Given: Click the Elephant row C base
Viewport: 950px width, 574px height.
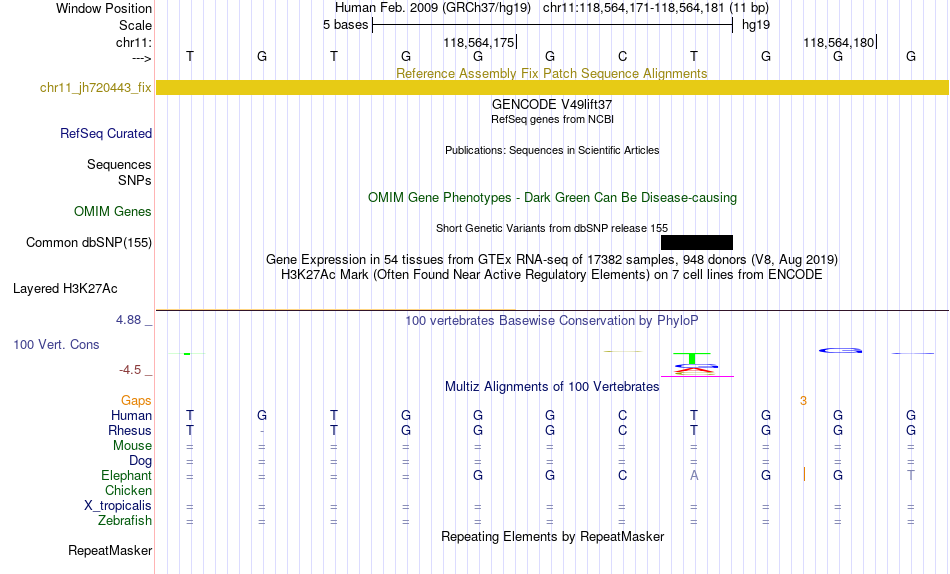Looking at the screenshot, I should (x=622, y=476).
